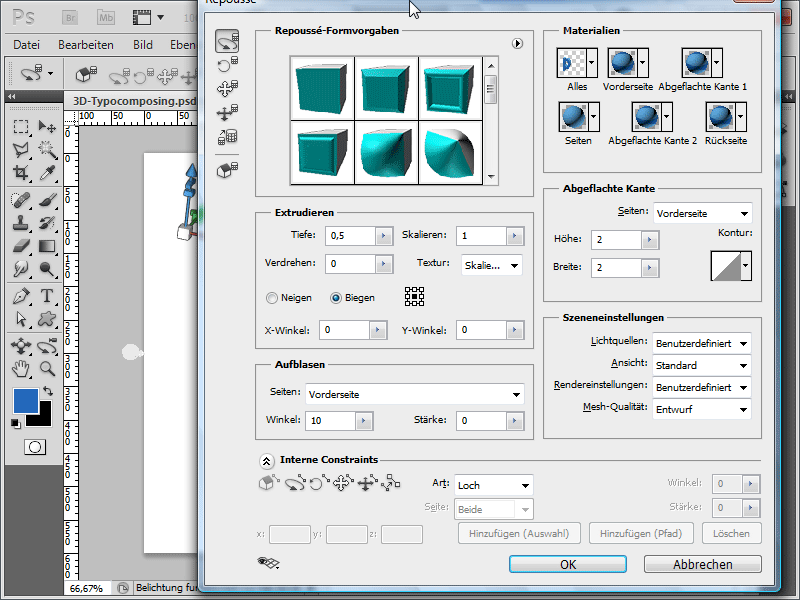Open the Mesh-Qualität dropdown
This screenshot has width=800, height=600.
pyautogui.click(x=702, y=409)
